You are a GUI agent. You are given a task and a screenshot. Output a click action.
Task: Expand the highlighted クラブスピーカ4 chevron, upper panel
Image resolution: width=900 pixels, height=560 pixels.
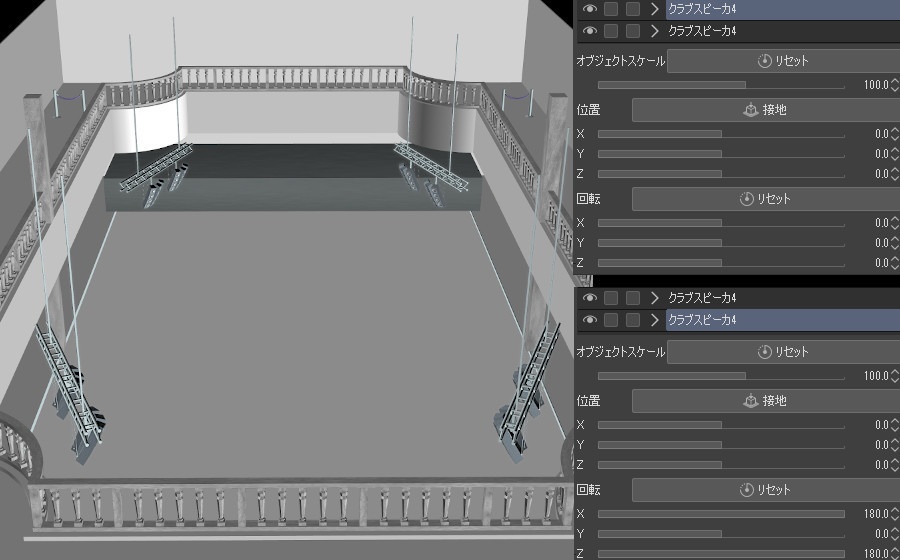pyautogui.click(x=654, y=9)
